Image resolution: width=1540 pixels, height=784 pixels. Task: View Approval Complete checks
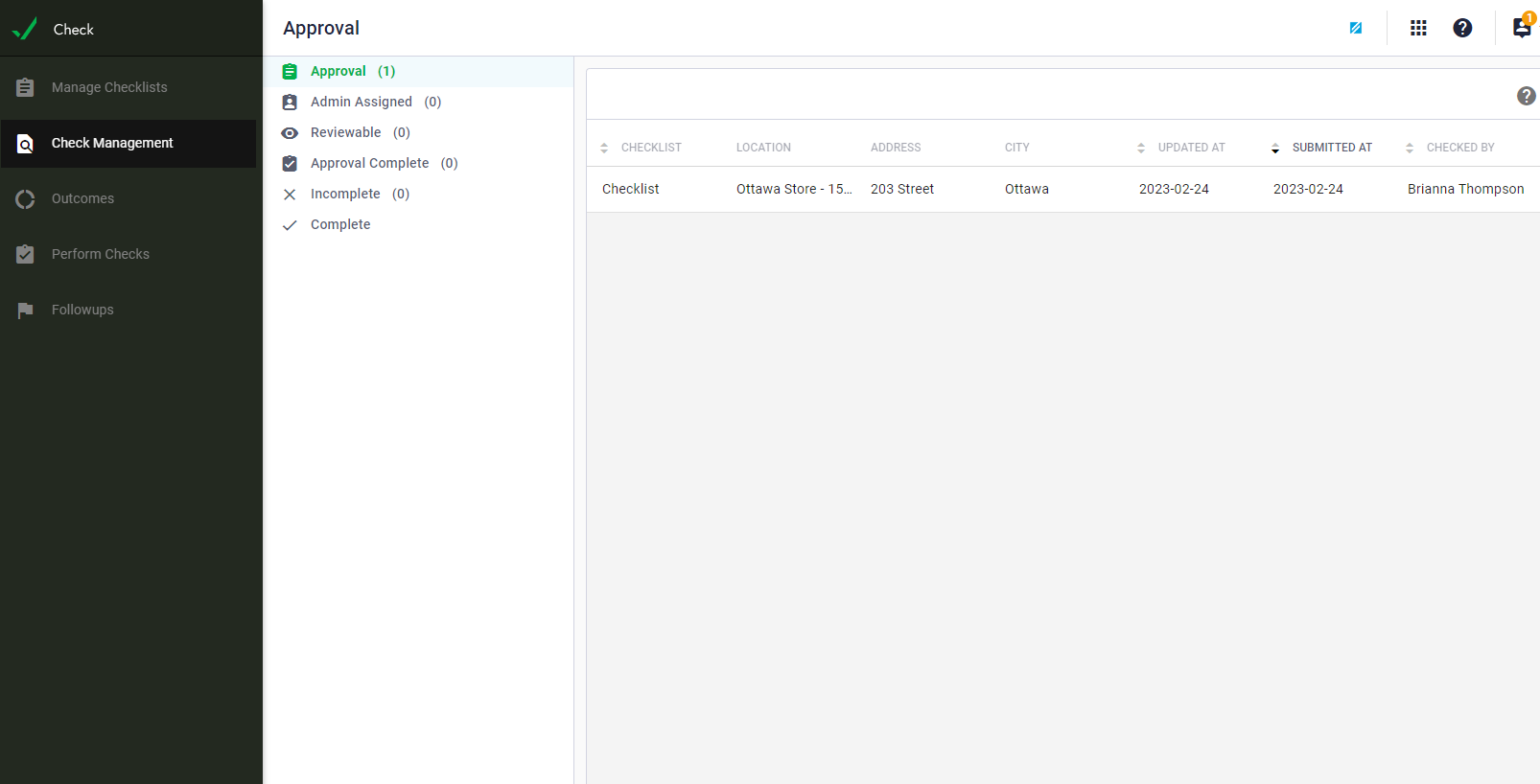369,163
